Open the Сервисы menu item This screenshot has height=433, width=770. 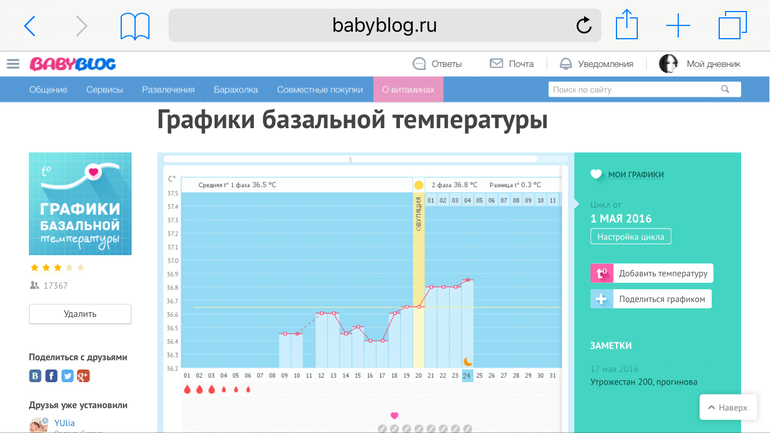[104, 90]
